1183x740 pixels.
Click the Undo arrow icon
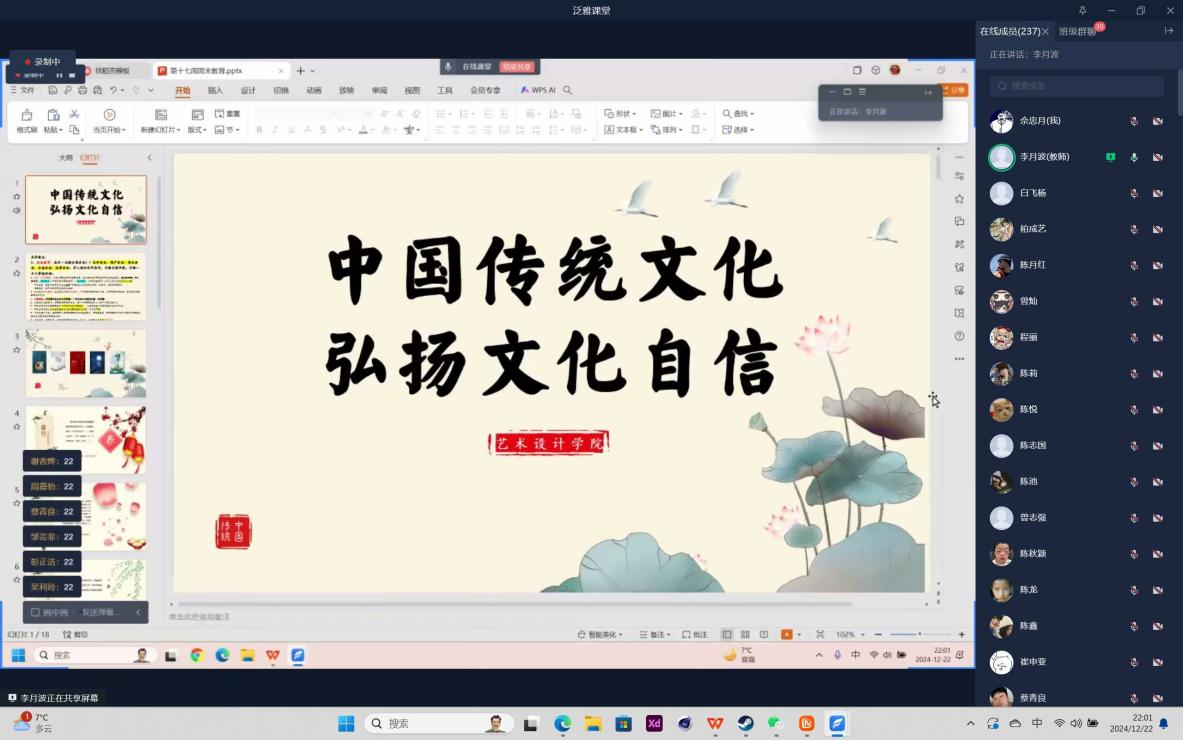point(113,91)
